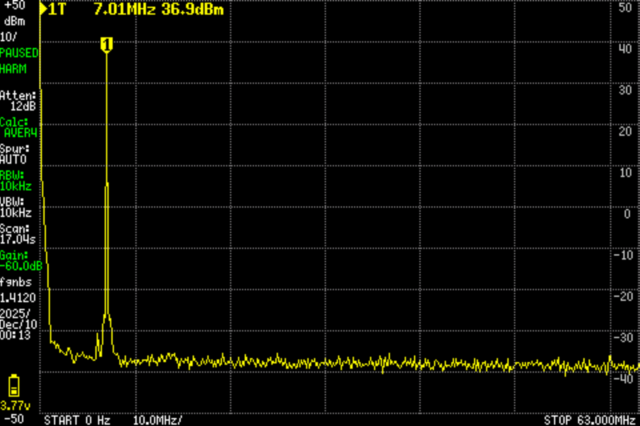
Task: Click the 10.0MHz/ per-division span label
Action: point(157,418)
